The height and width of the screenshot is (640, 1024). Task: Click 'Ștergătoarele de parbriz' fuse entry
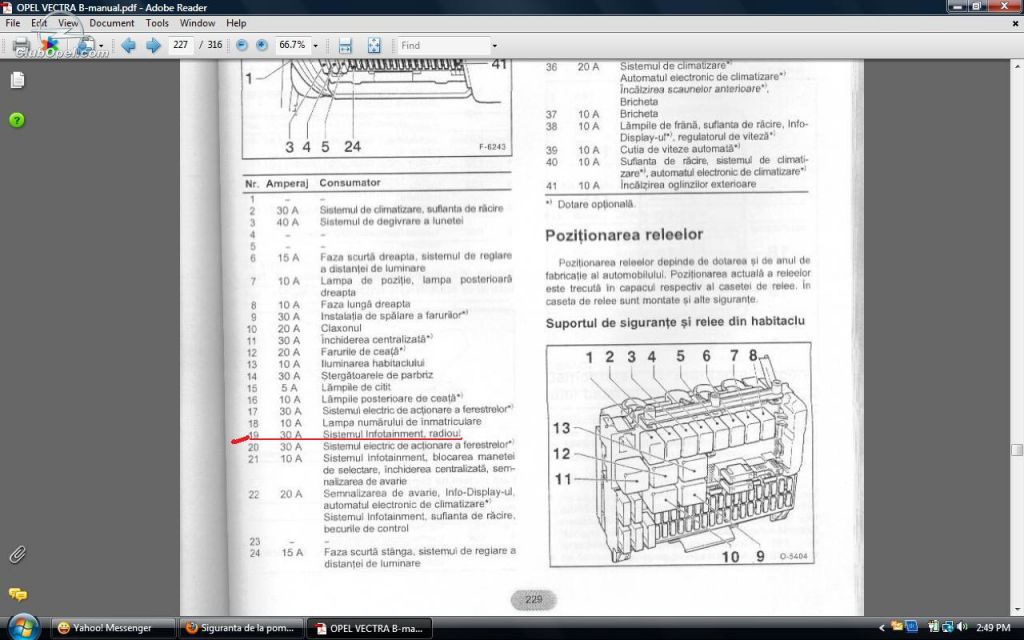(377, 375)
